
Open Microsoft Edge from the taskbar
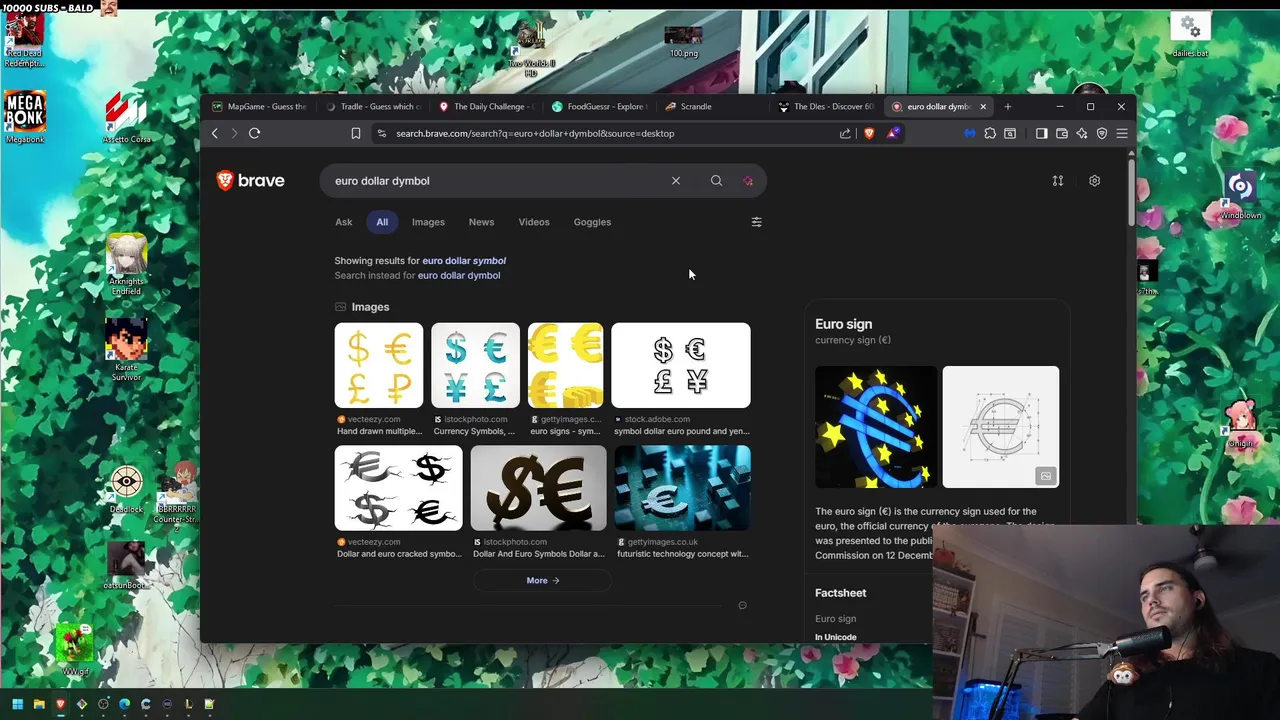click(x=125, y=704)
